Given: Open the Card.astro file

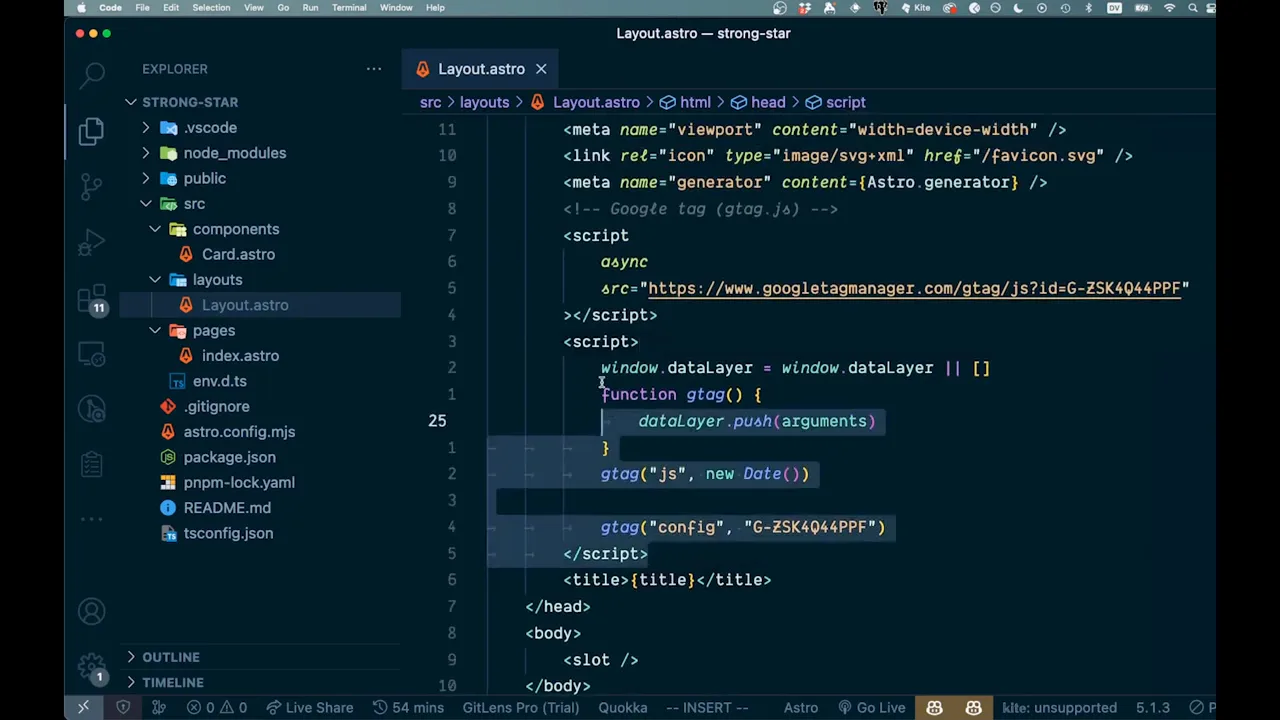Looking at the screenshot, I should [x=238, y=254].
